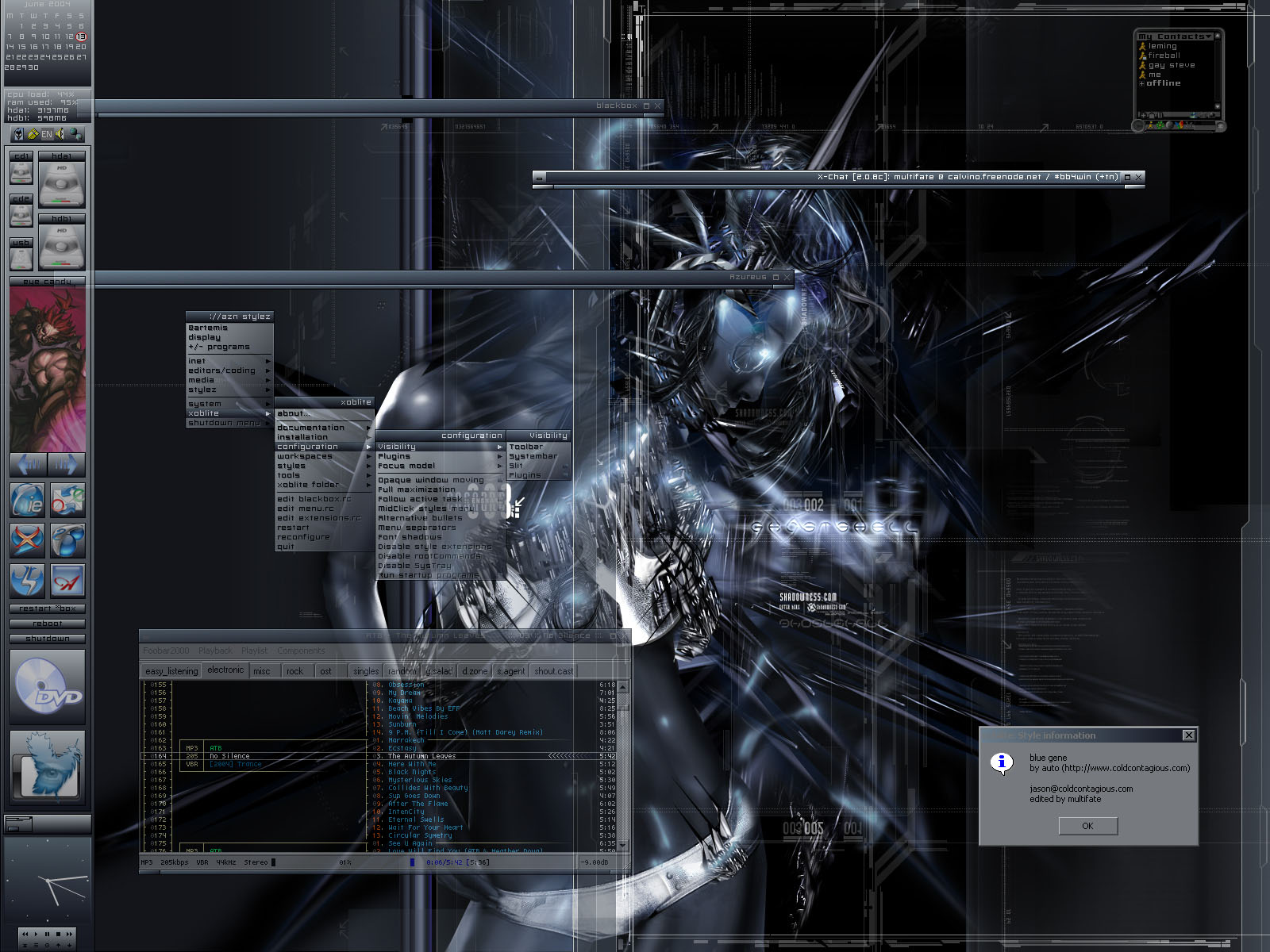Open the usb drive icon
Viewport: 1270px width, 952px height.
[x=21, y=254]
